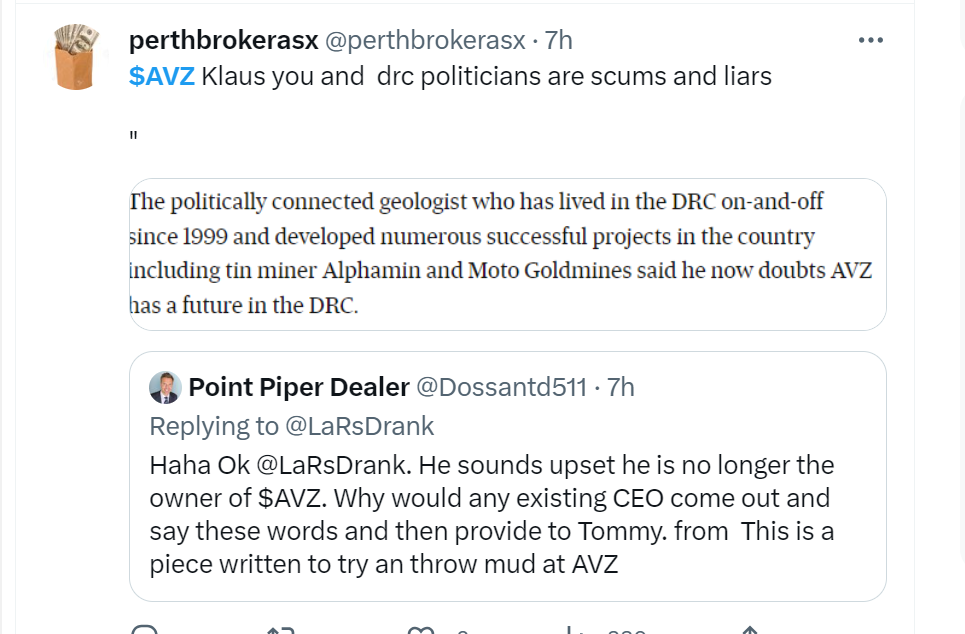
Task: Click the main tweet text about Klaus
Action: pyautogui.click(x=486, y=77)
